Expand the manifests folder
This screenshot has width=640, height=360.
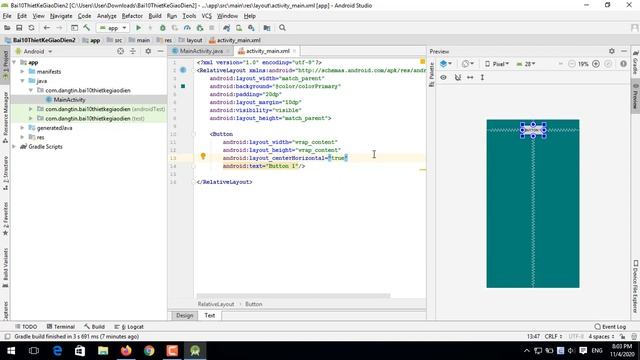click(22, 71)
